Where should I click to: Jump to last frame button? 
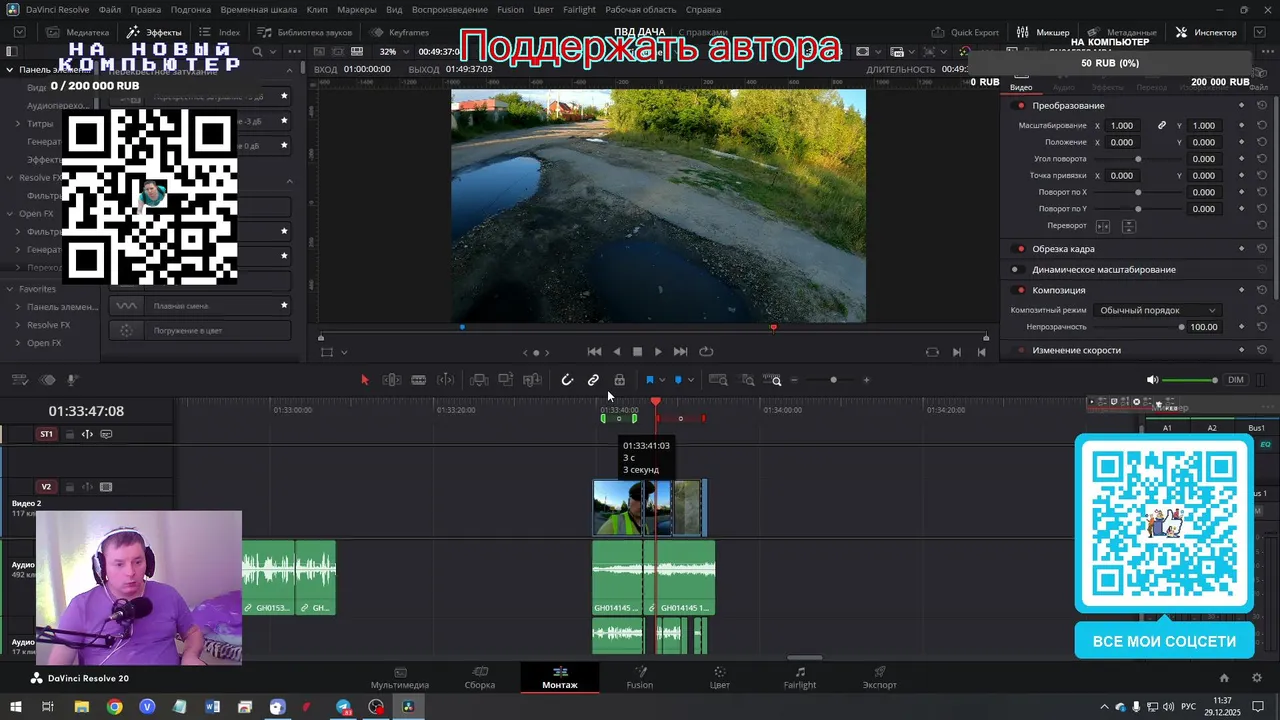pyautogui.click(x=680, y=352)
